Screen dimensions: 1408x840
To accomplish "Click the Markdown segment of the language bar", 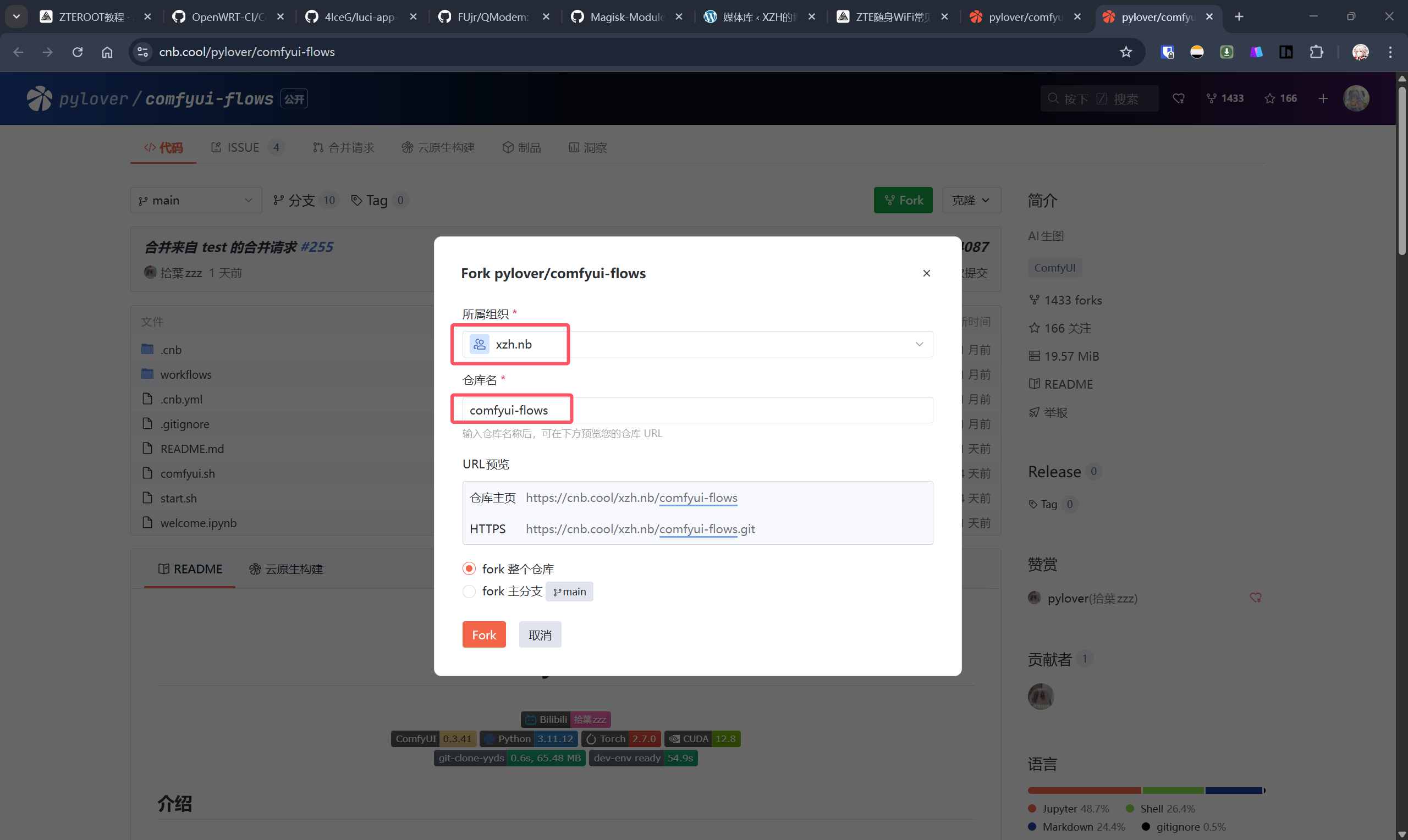I will coord(1234,790).
